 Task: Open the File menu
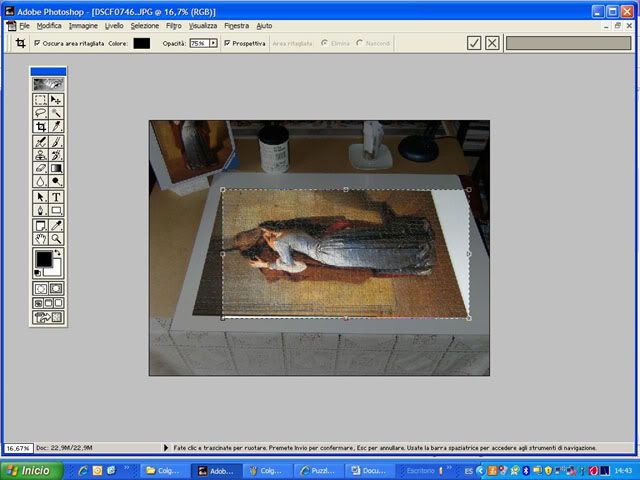click(24, 26)
